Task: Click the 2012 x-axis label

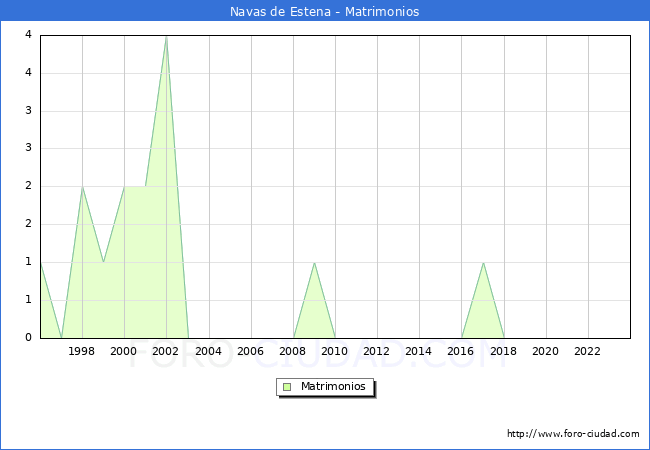Action: click(x=376, y=351)
